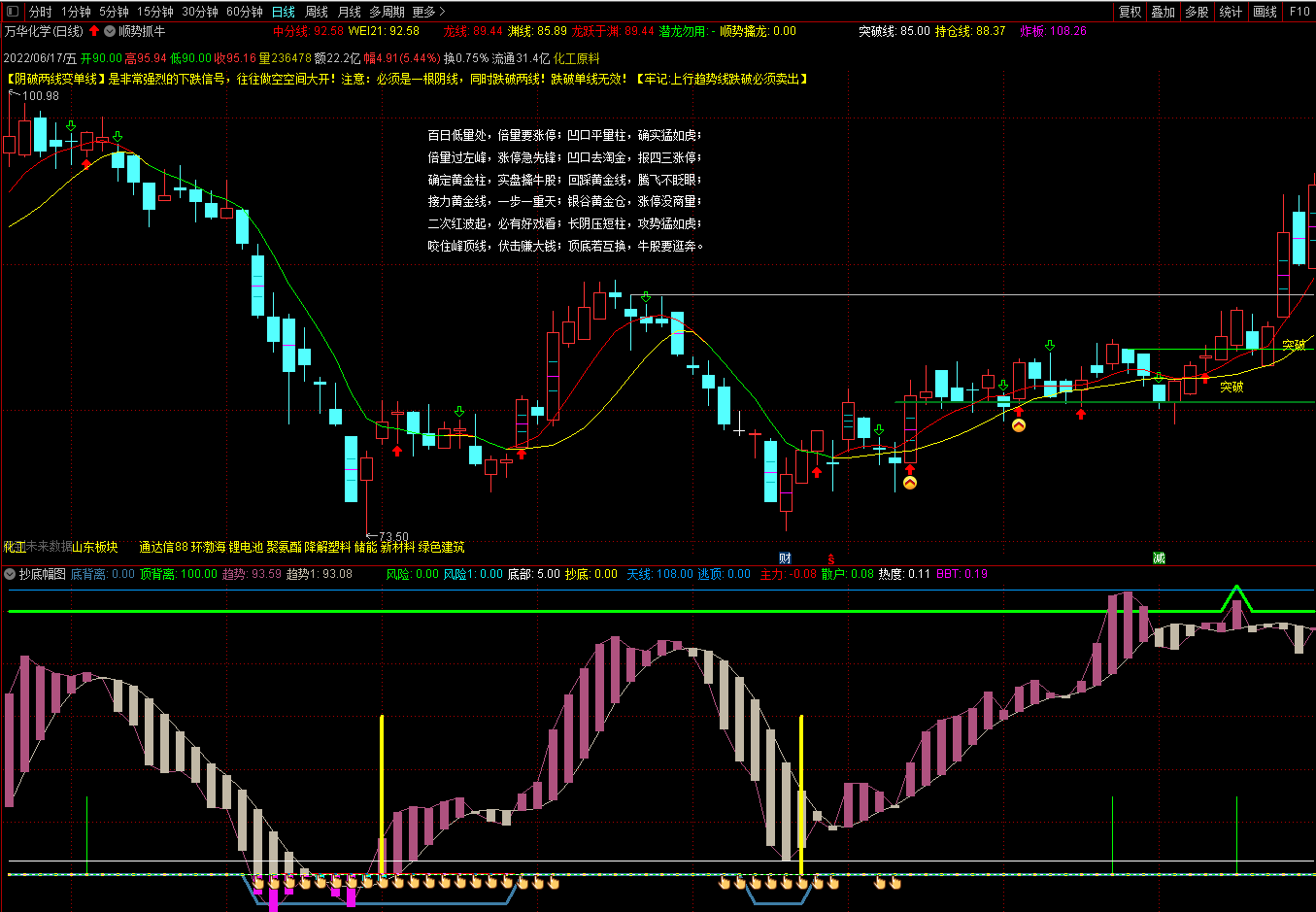Switch to 60分钟 period

245,12
